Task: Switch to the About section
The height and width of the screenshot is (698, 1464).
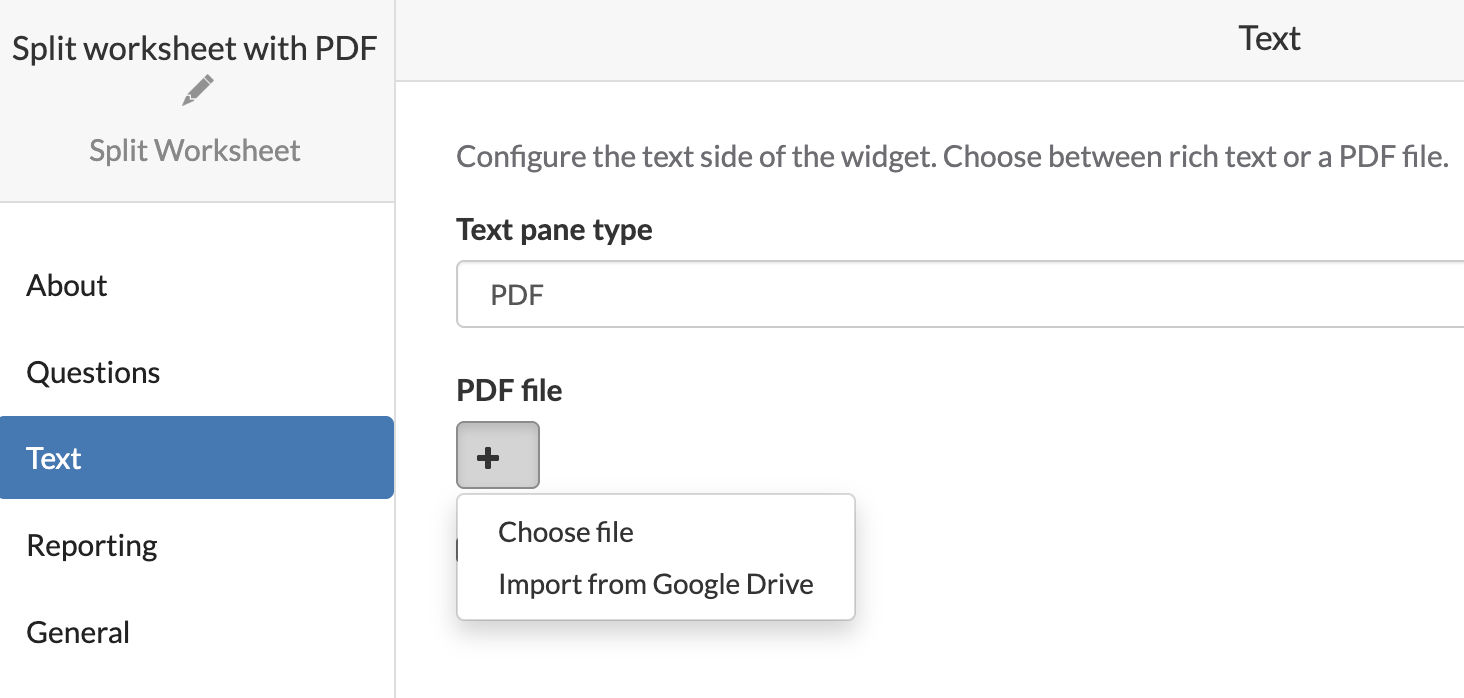Action: click(x=66, y=286)
